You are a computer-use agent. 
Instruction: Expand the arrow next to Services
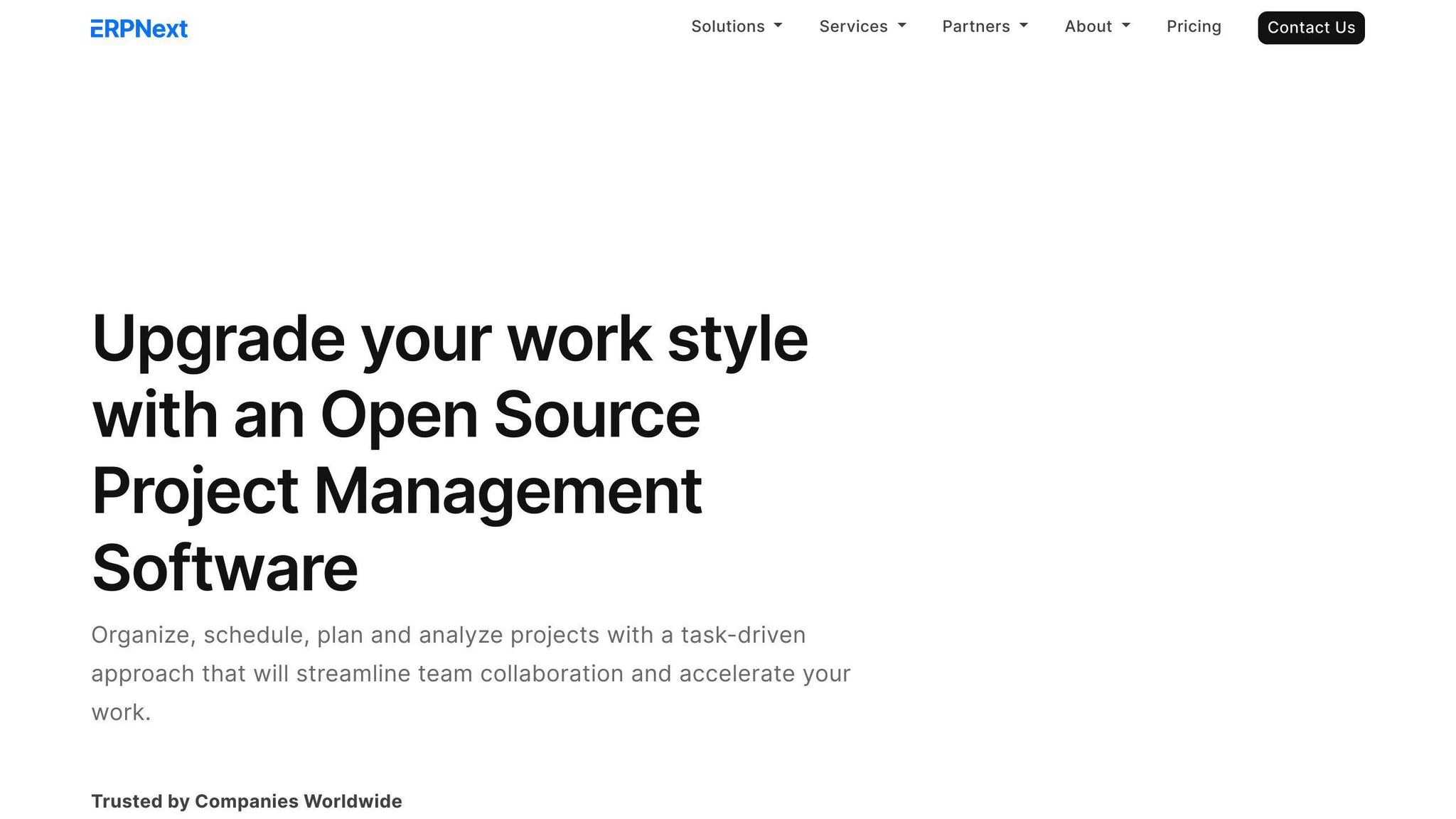point(901,26)
